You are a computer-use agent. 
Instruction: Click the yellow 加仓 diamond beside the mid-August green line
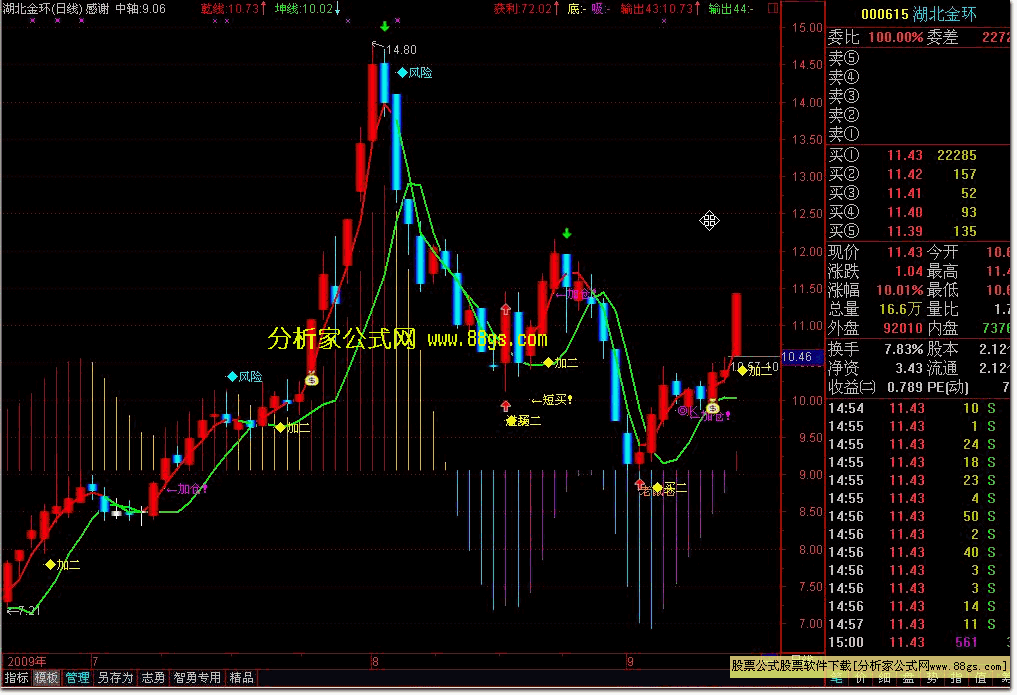pyautogui.click(x=549, y=362)
